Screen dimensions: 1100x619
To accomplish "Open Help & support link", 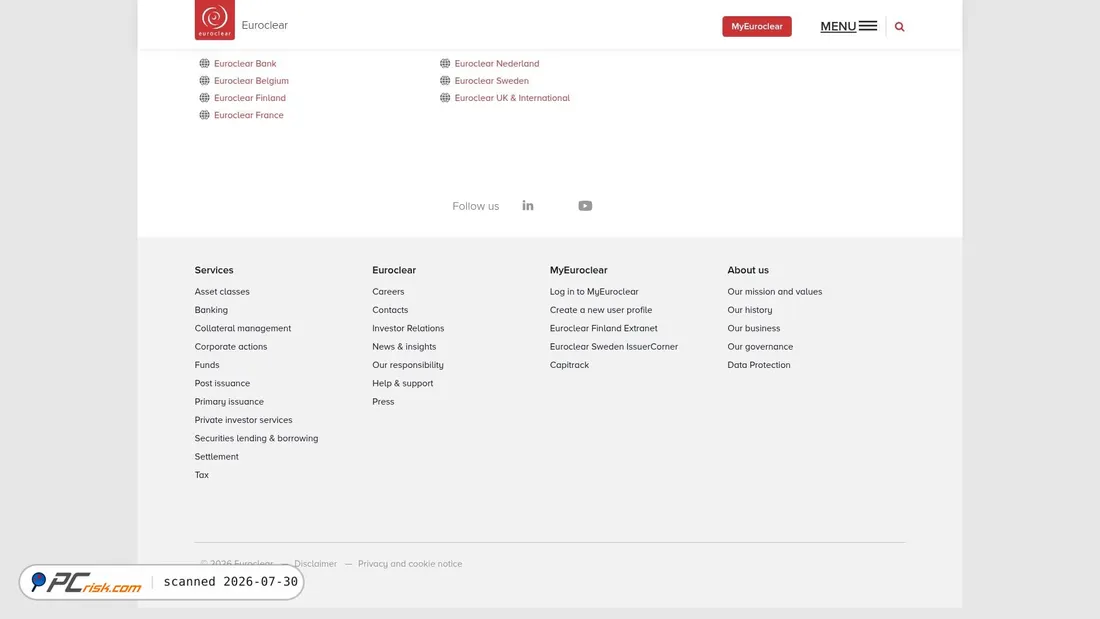I will point(403,383).
